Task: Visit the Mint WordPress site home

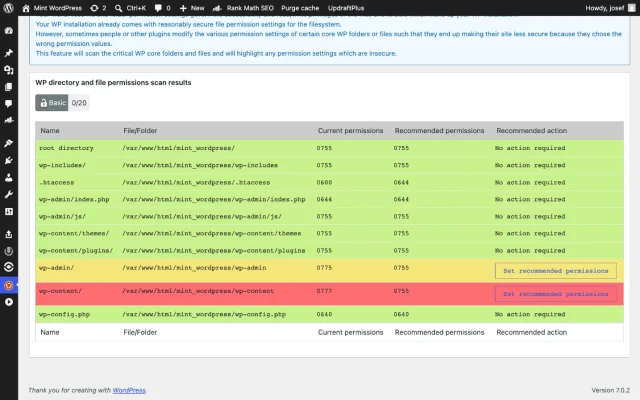Action: (52, 8)
